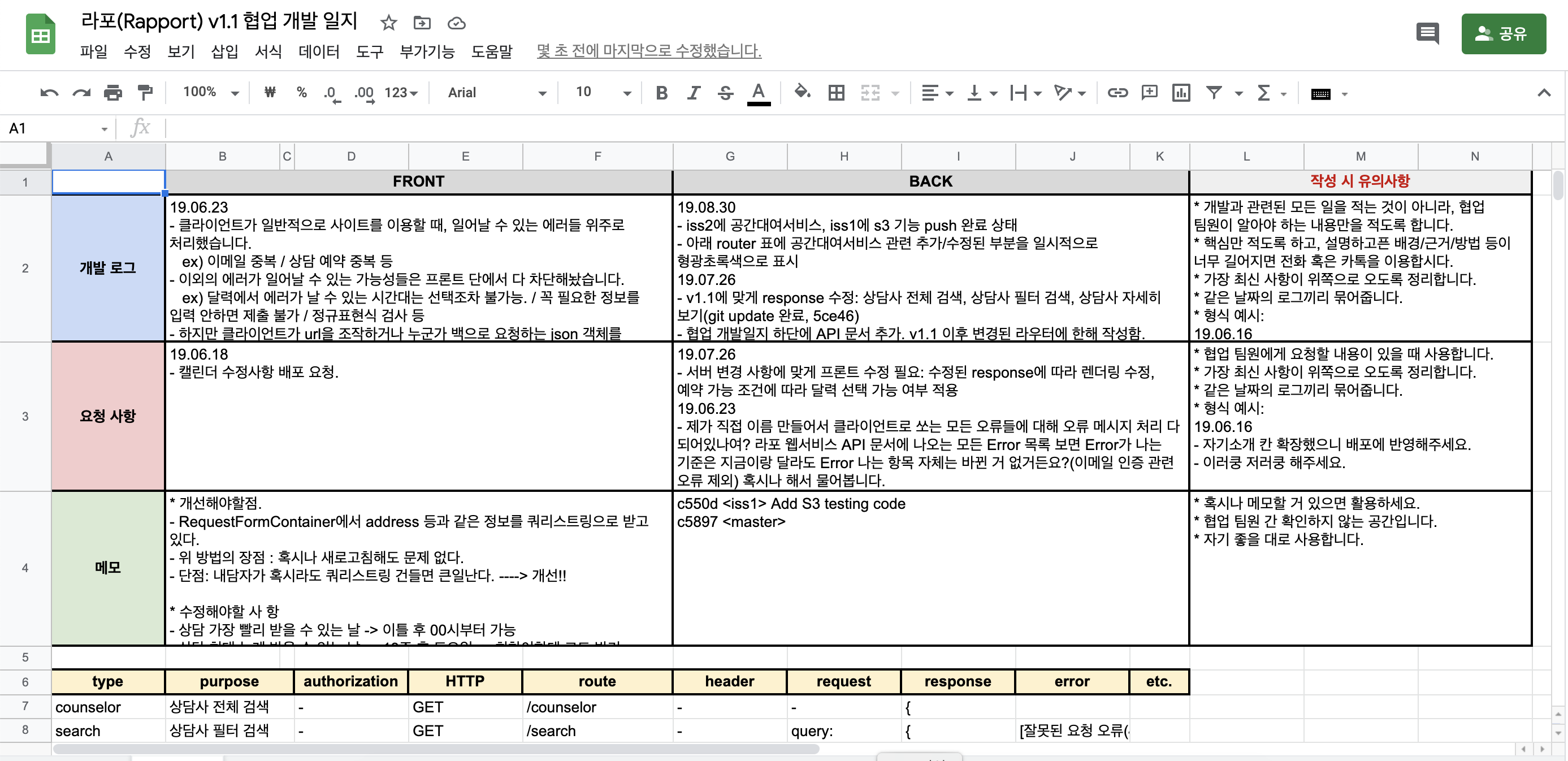Open the comments history icon

tap(1427, 33)
